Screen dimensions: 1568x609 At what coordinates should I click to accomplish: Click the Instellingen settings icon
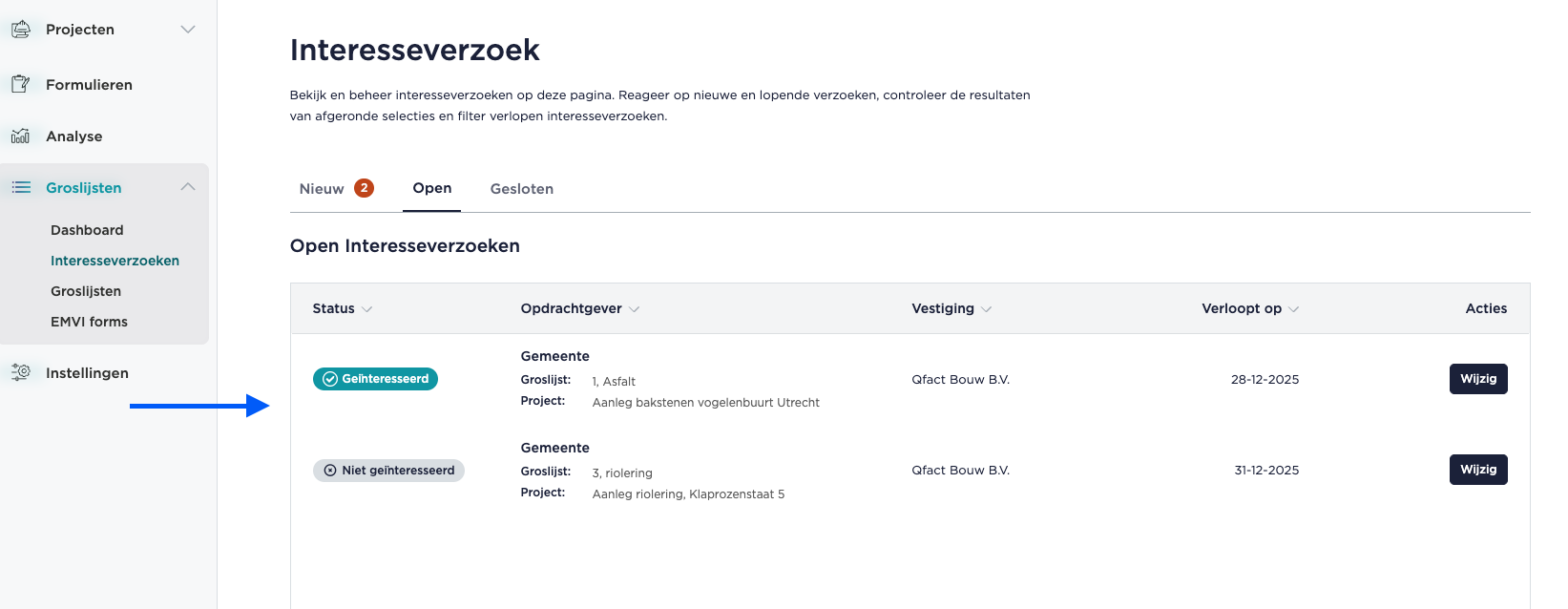(x=21, y=372)
